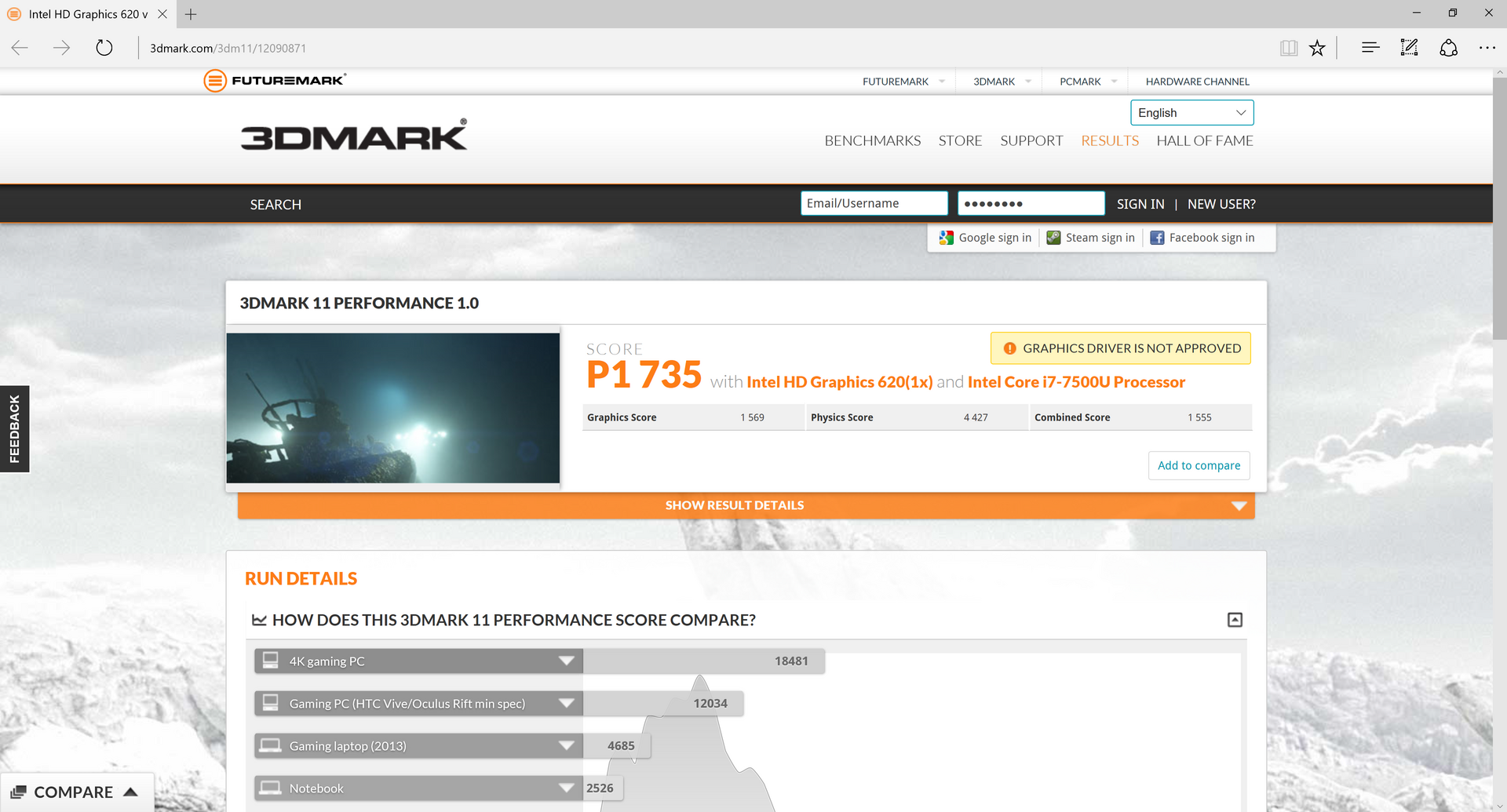1507x812 pixels.
Task: Focus the password field
Action: [x=1031, y=203]
